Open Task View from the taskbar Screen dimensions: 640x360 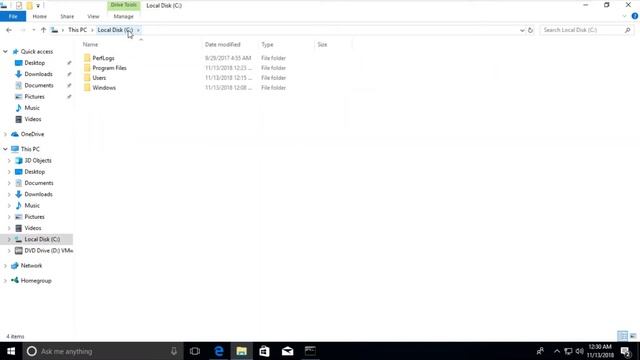[x=195, y=351]
